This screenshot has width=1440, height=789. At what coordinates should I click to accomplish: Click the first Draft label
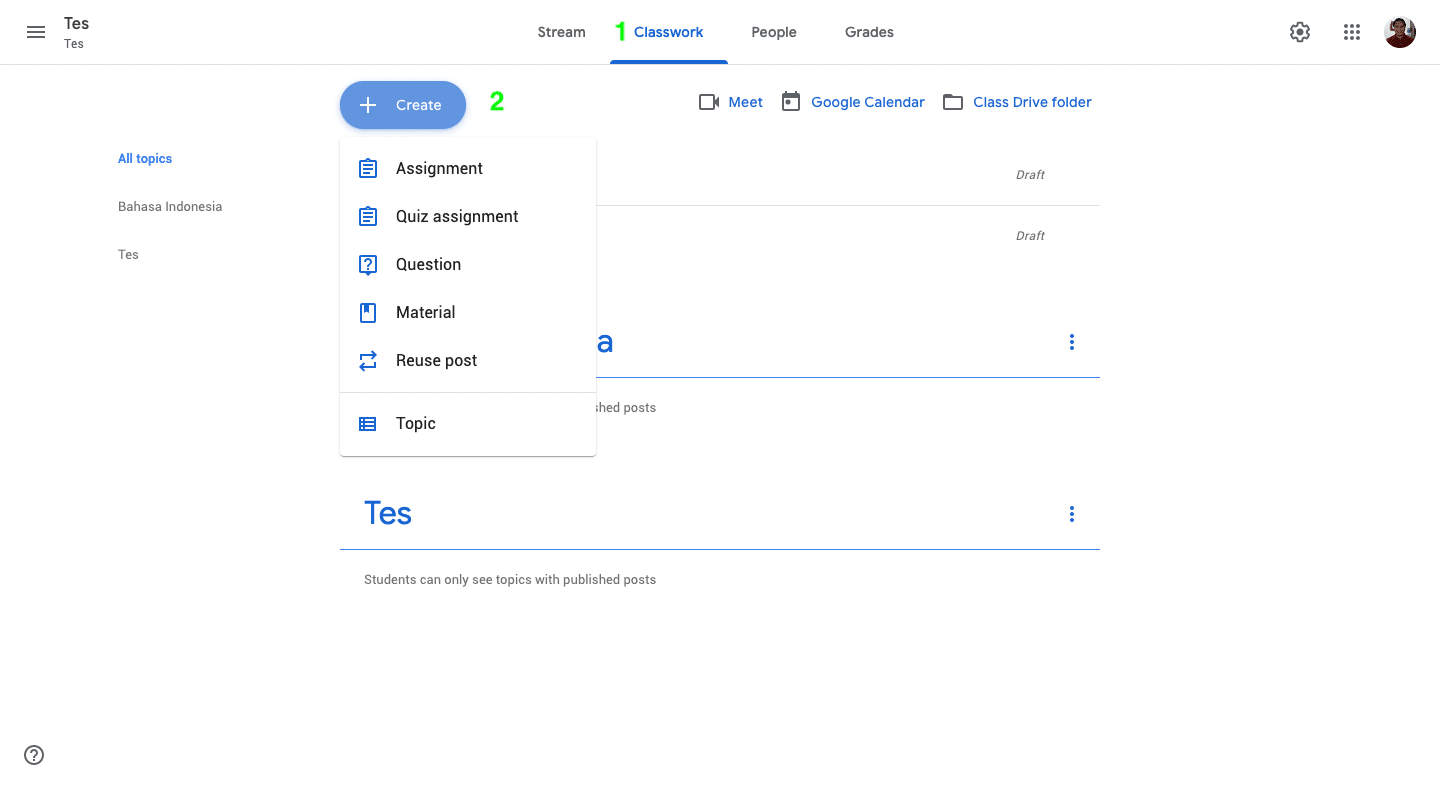1030,175
